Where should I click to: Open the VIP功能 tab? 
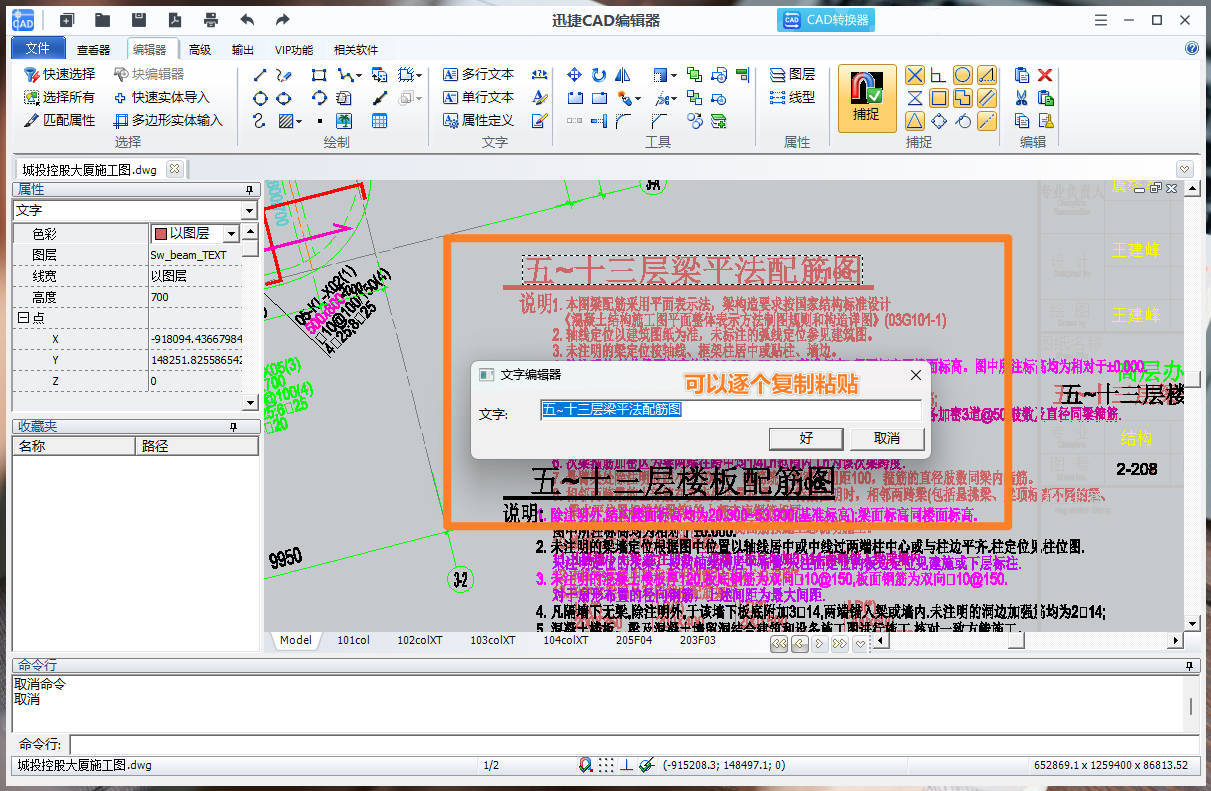tap(294, 50)
